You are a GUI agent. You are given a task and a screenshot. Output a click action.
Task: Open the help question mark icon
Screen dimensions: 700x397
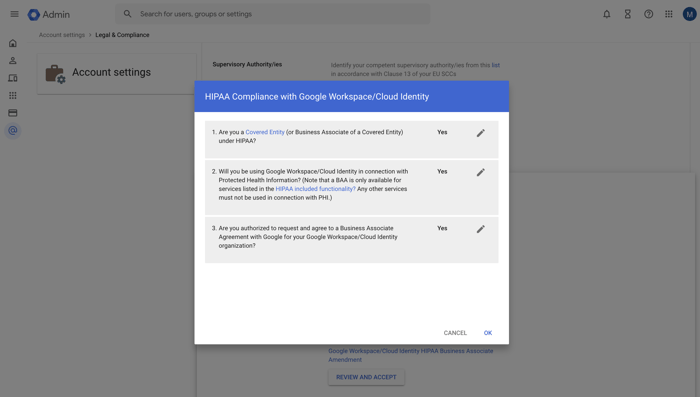pyautogui.click(x=648, y=14)
